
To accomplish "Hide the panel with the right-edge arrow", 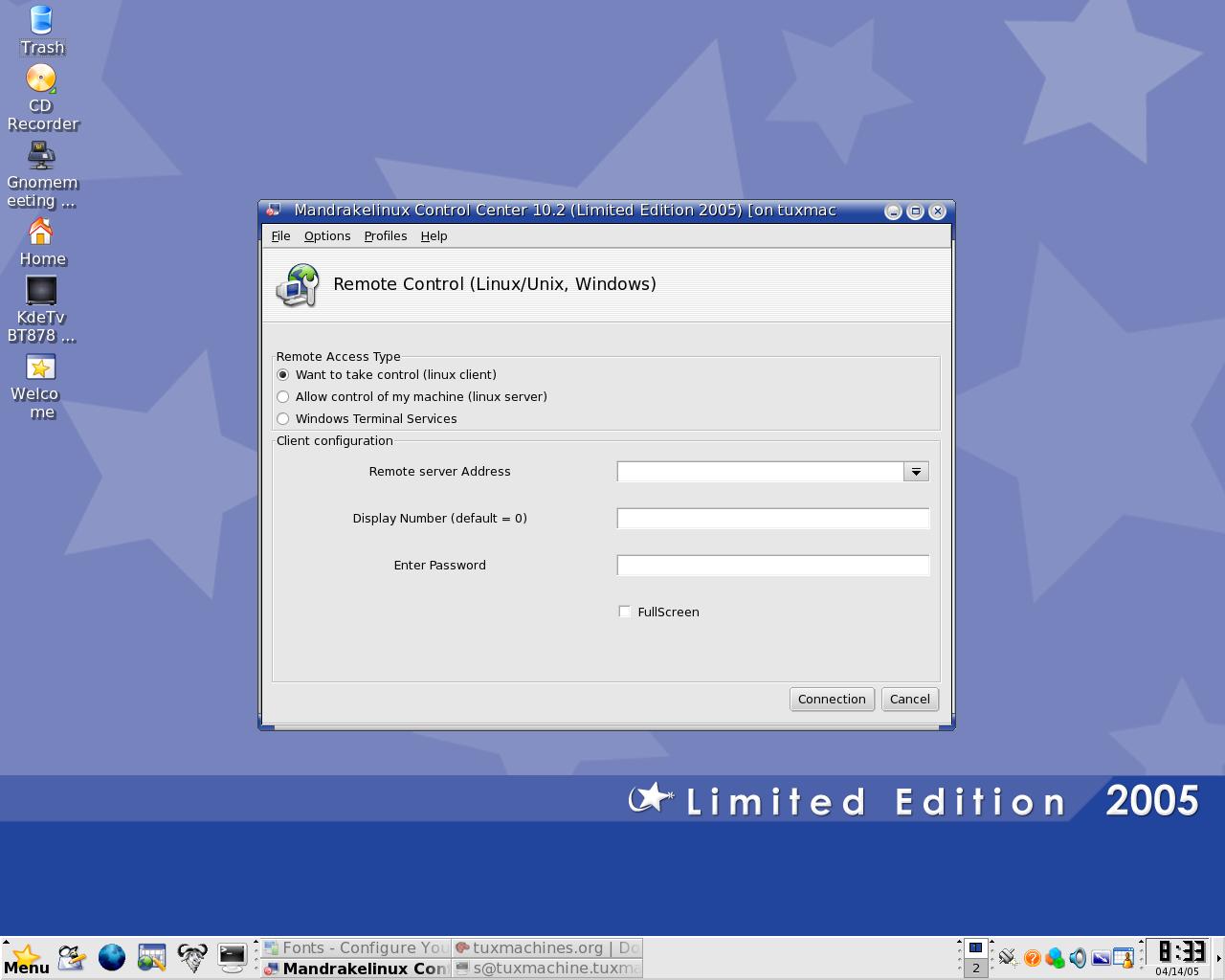I will coord(1218,958).
